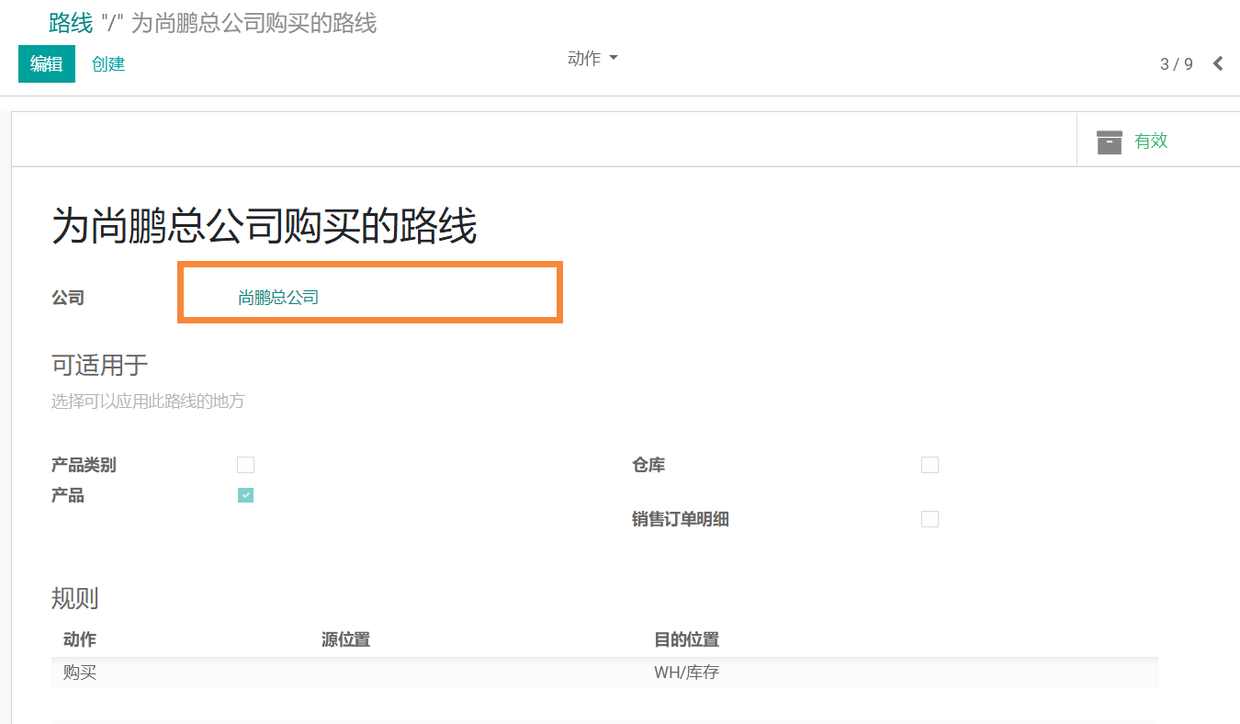1240x724 pixels.
Task: Sort by the 源位置 column header
Action: coord(346,640)
